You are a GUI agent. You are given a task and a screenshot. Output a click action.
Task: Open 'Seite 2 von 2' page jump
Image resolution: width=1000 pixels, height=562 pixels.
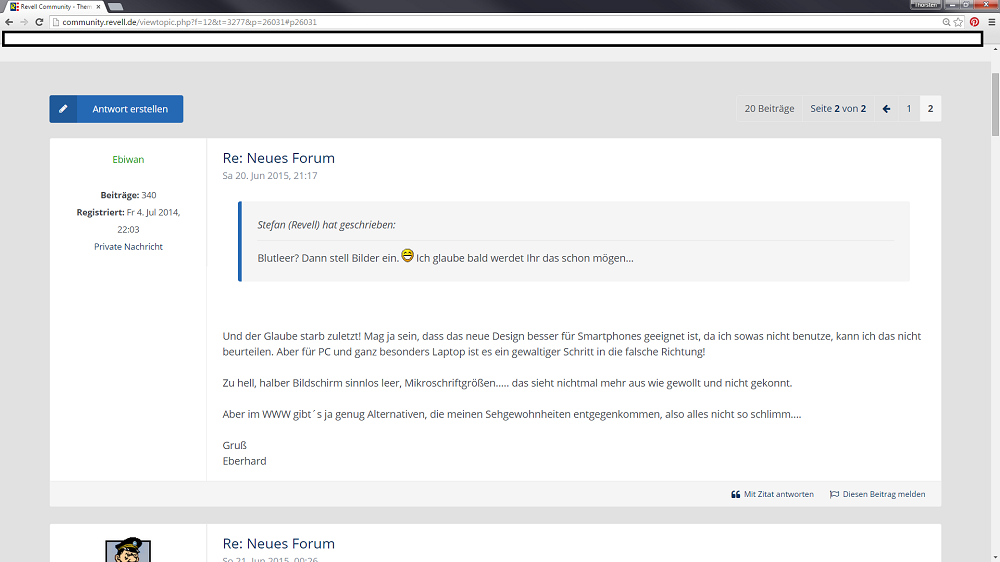tap(838, 108)
